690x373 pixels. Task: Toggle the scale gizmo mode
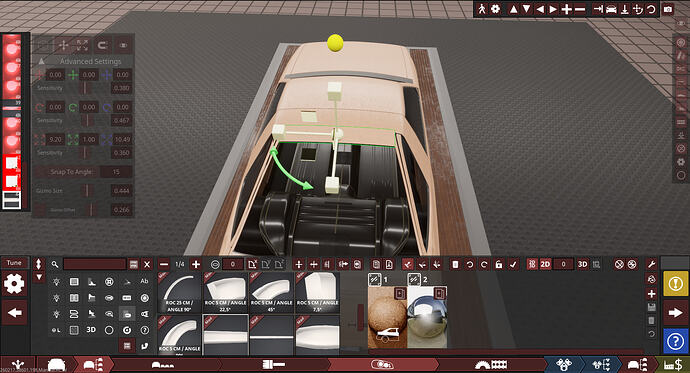[82, 45]
